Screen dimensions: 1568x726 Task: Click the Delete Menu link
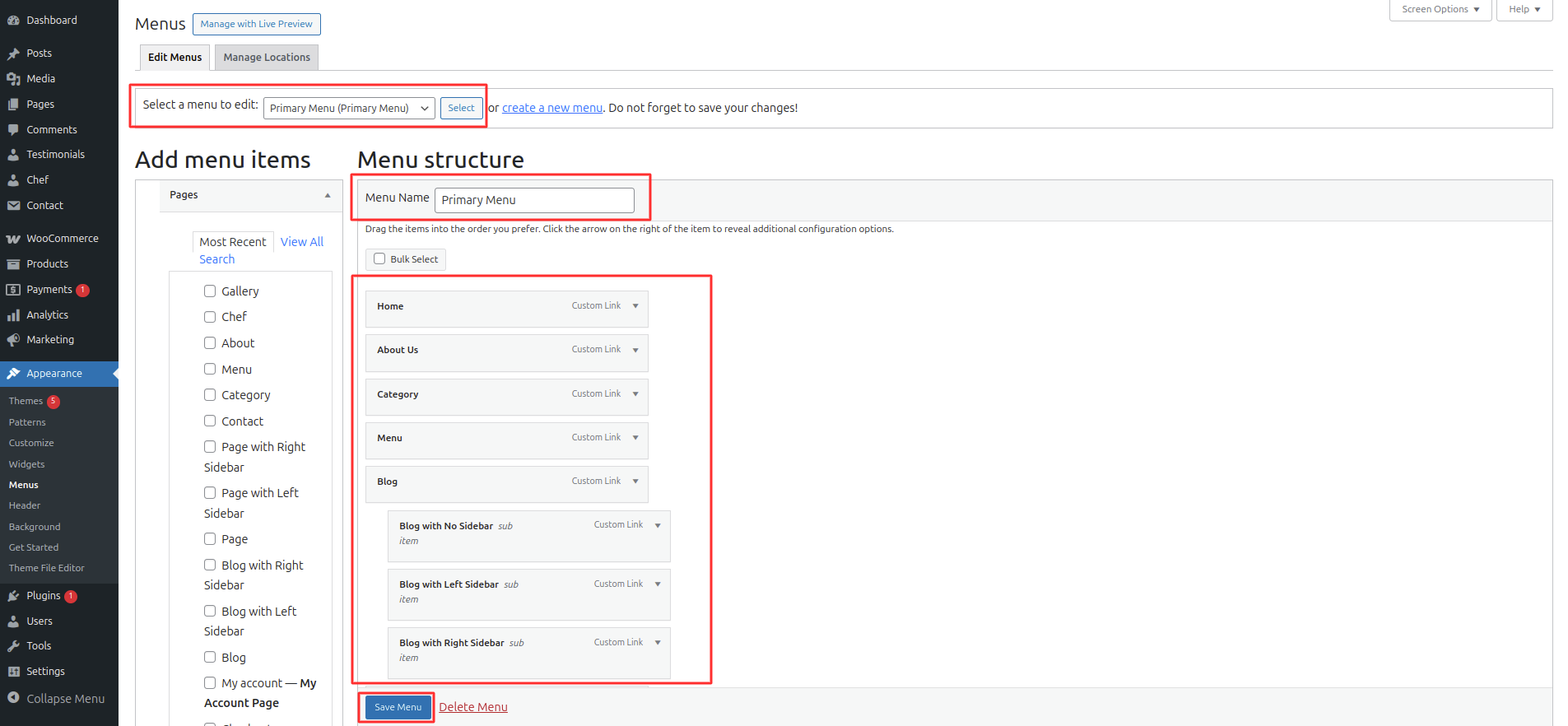pos(473,707)
